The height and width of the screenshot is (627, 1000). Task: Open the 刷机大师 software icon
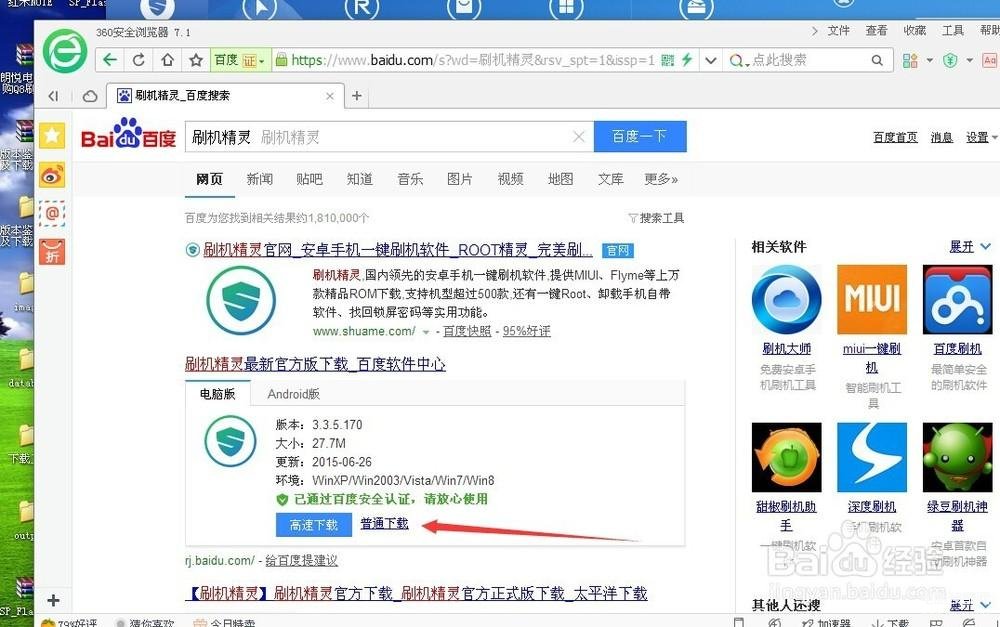pos(786,300)
